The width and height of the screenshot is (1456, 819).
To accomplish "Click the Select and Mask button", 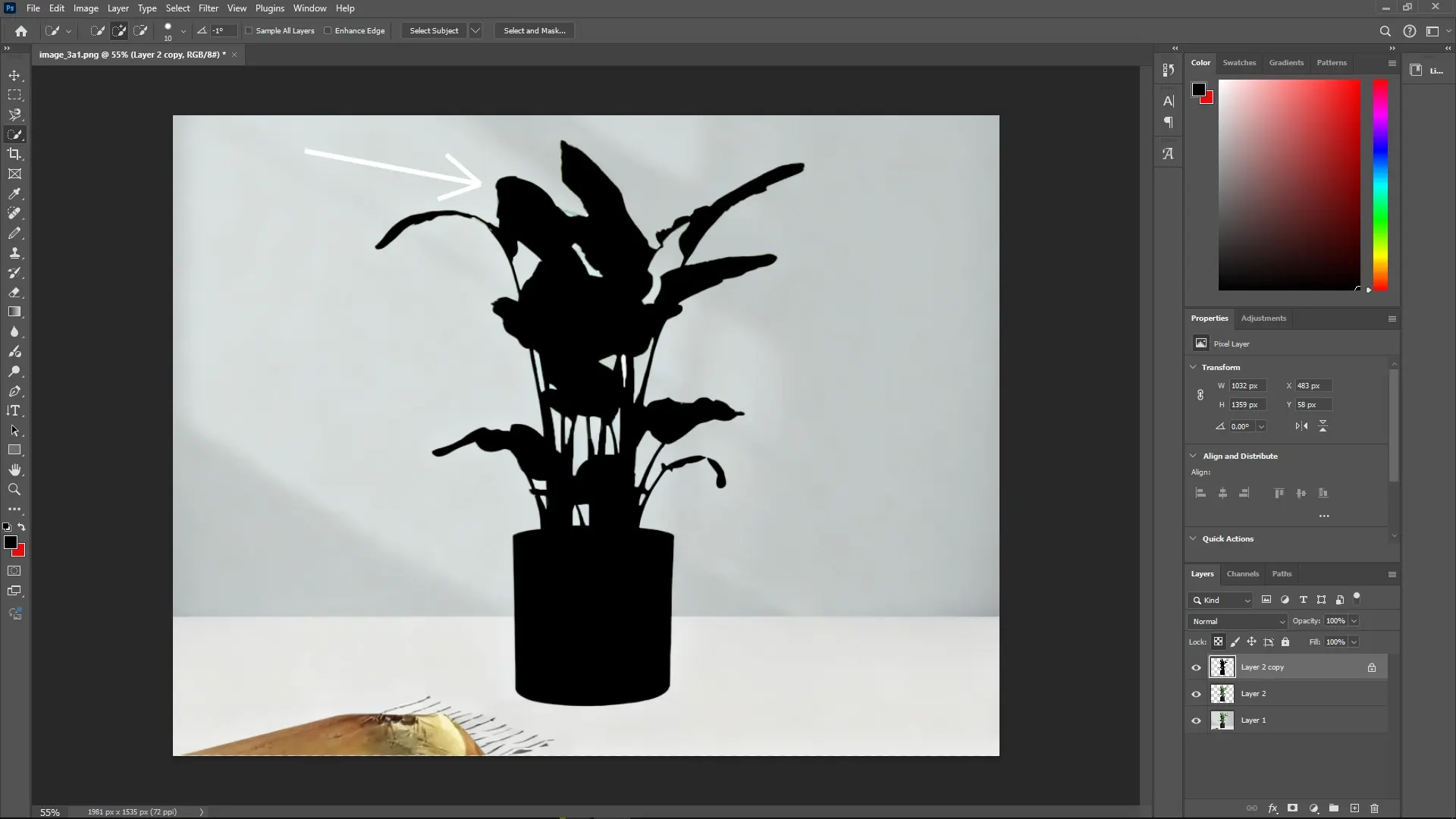I will (x=534, y=30).
